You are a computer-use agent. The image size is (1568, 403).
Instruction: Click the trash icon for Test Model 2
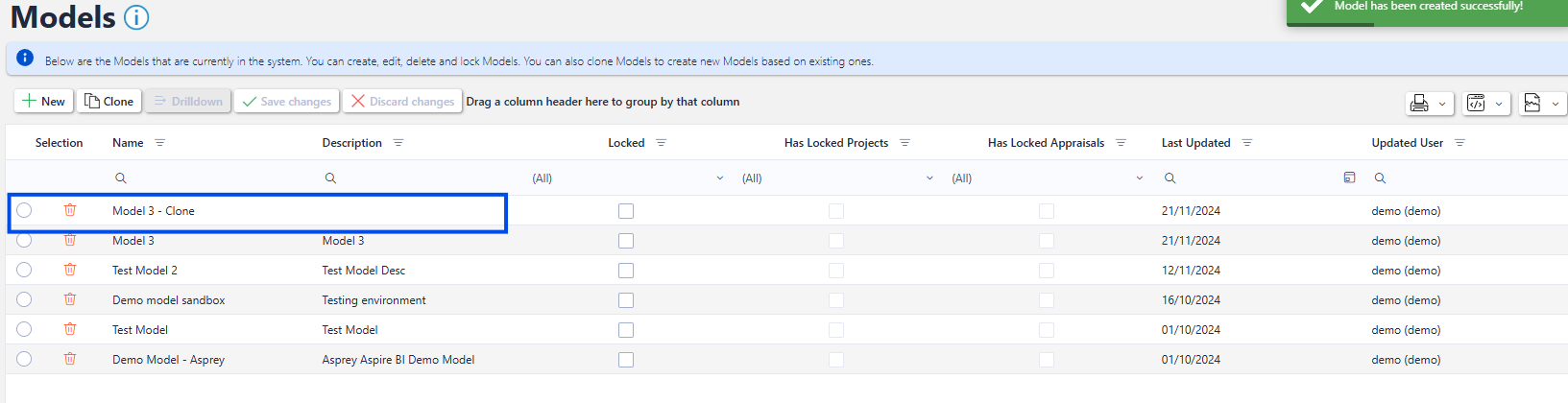point(70,270)
